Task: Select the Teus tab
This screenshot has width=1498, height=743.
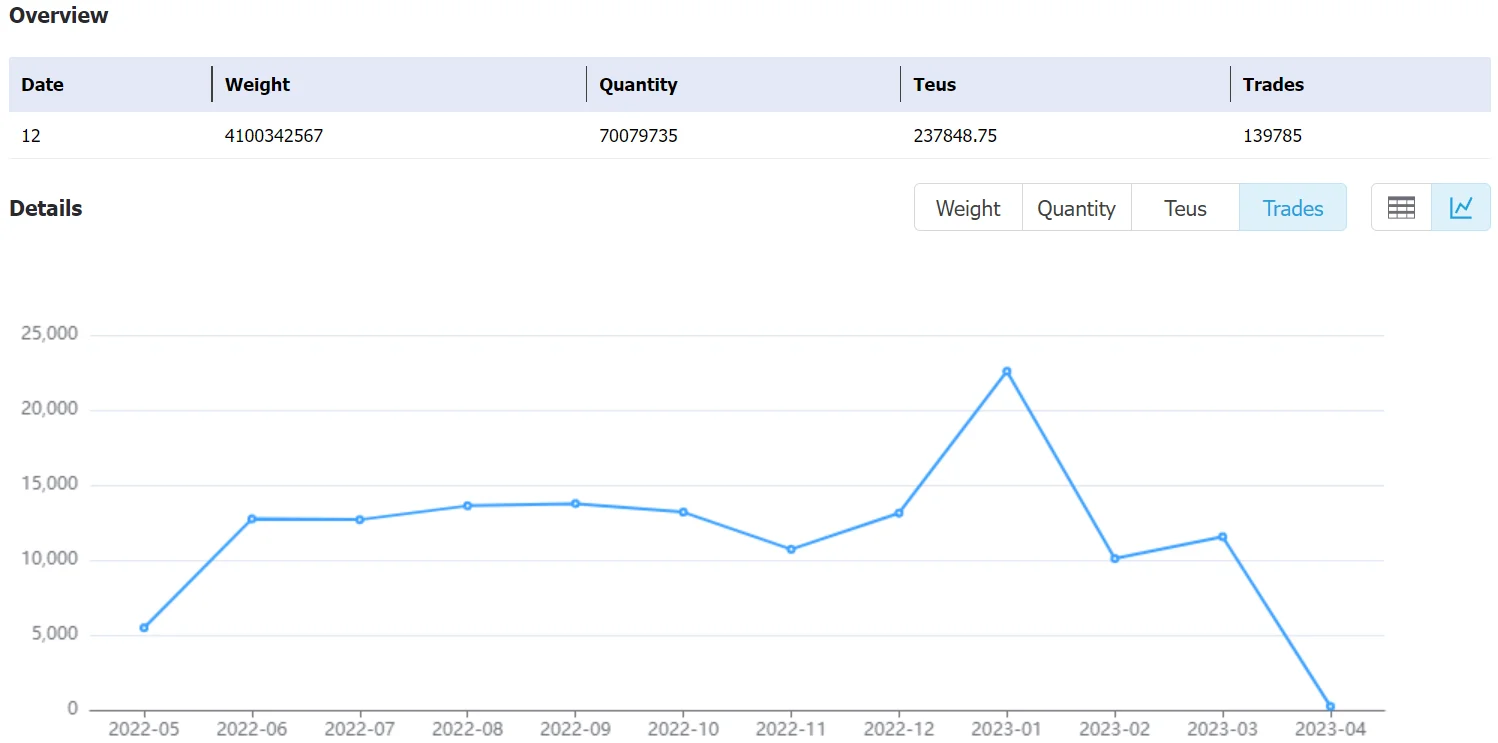Action: [x=1185, y=208]
